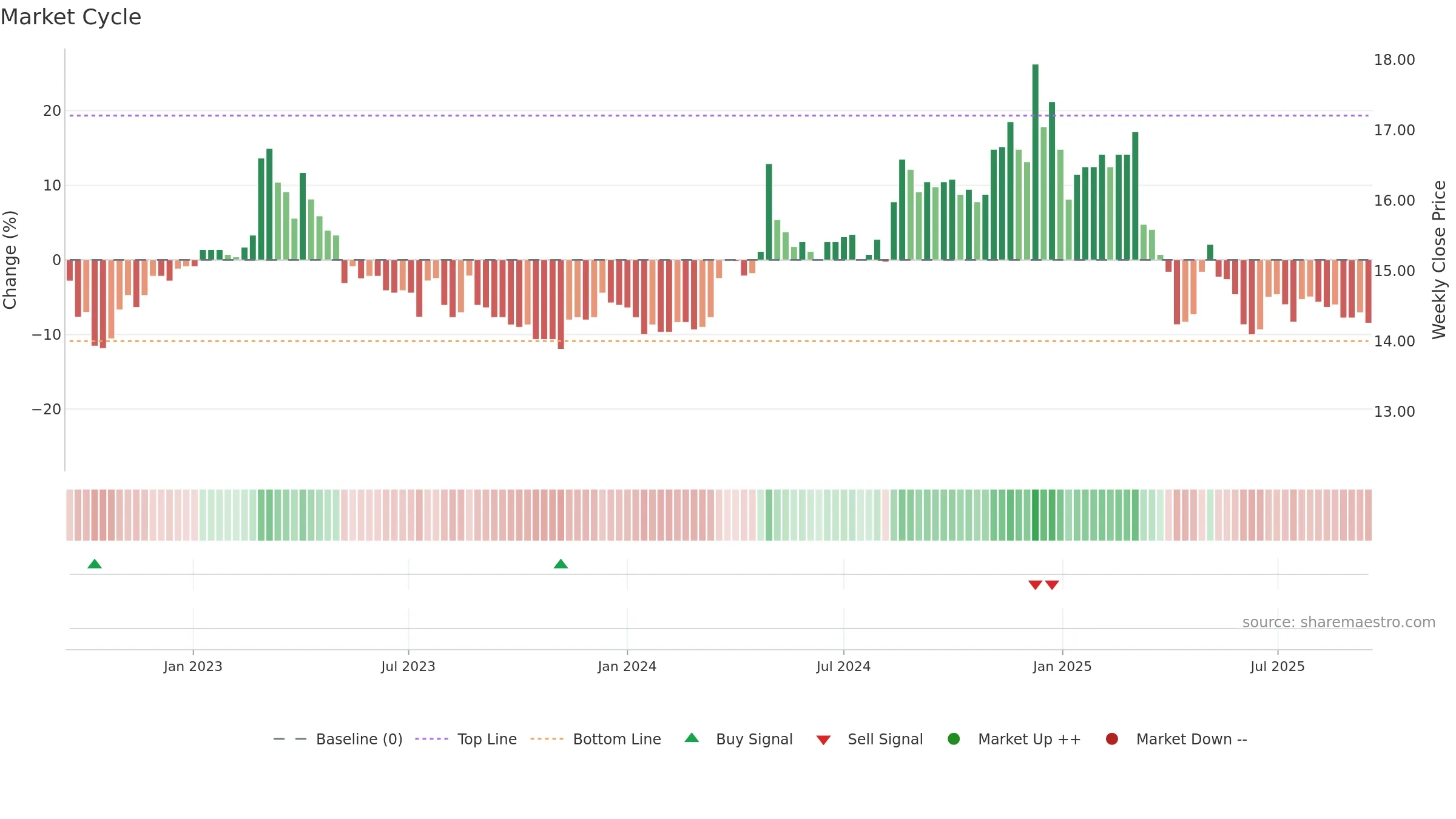
Task: Click the Change (%) axis title
Action: (10, 260)
